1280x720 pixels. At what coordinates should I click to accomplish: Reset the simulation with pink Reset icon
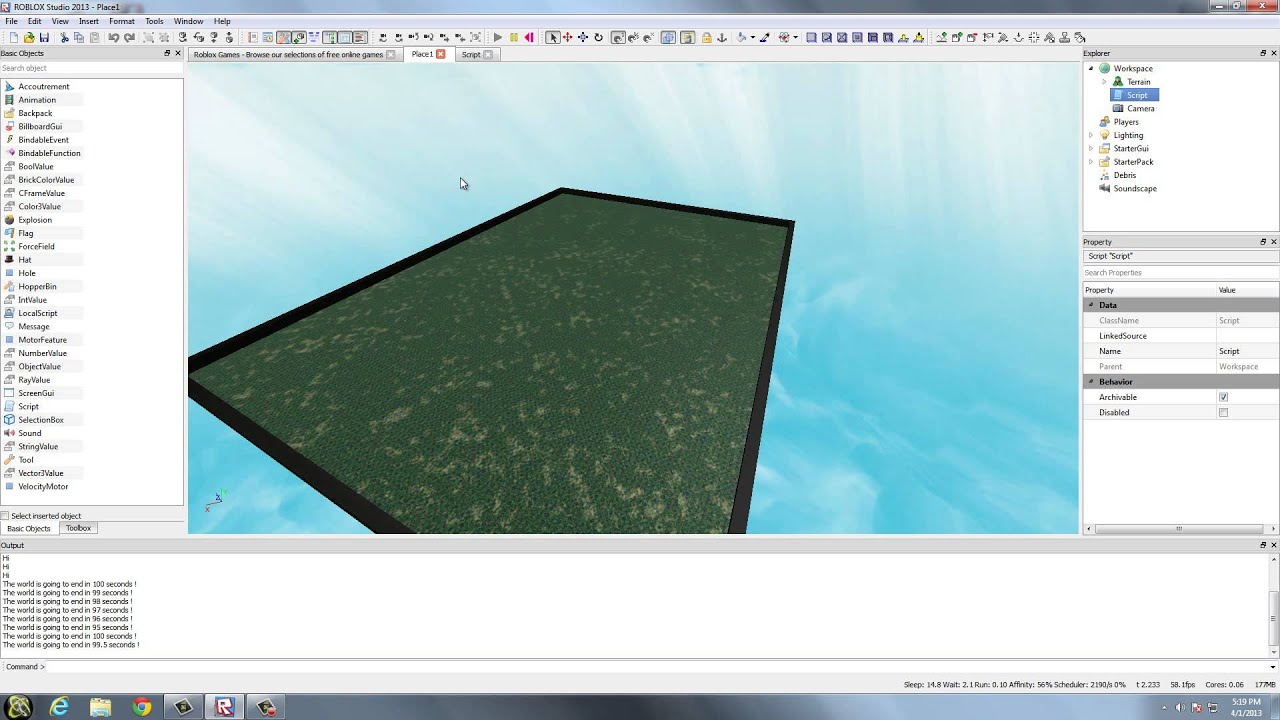point(529,37)
